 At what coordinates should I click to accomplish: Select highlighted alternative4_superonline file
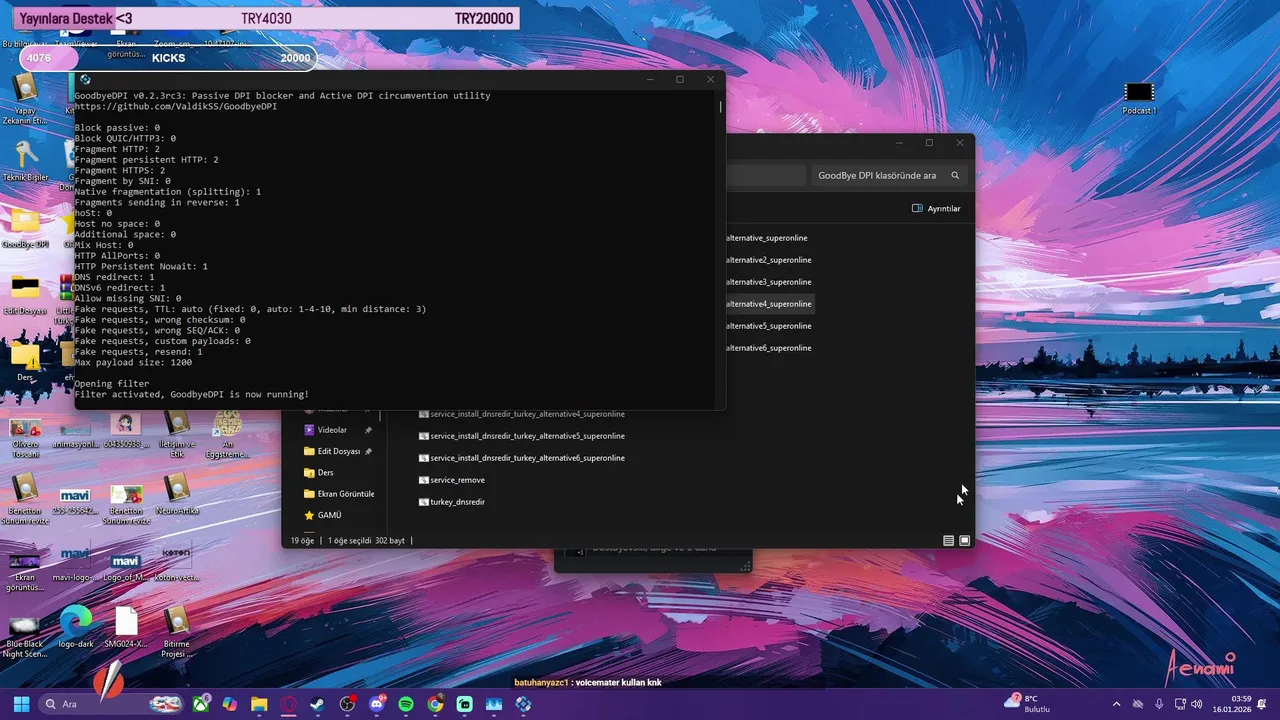(x=770, y=304)
